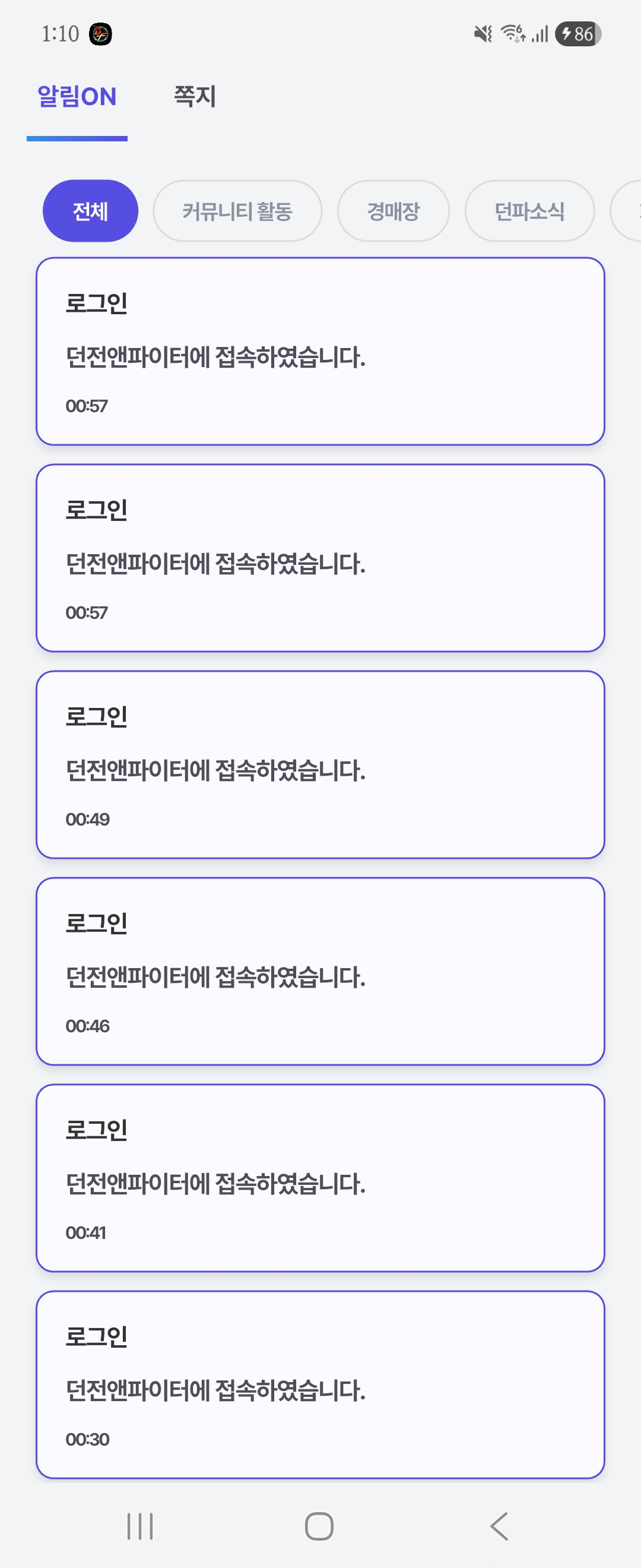Filter by 경매장 category
The height and width of the screenshot is (1568, 641).
(393, 211)
